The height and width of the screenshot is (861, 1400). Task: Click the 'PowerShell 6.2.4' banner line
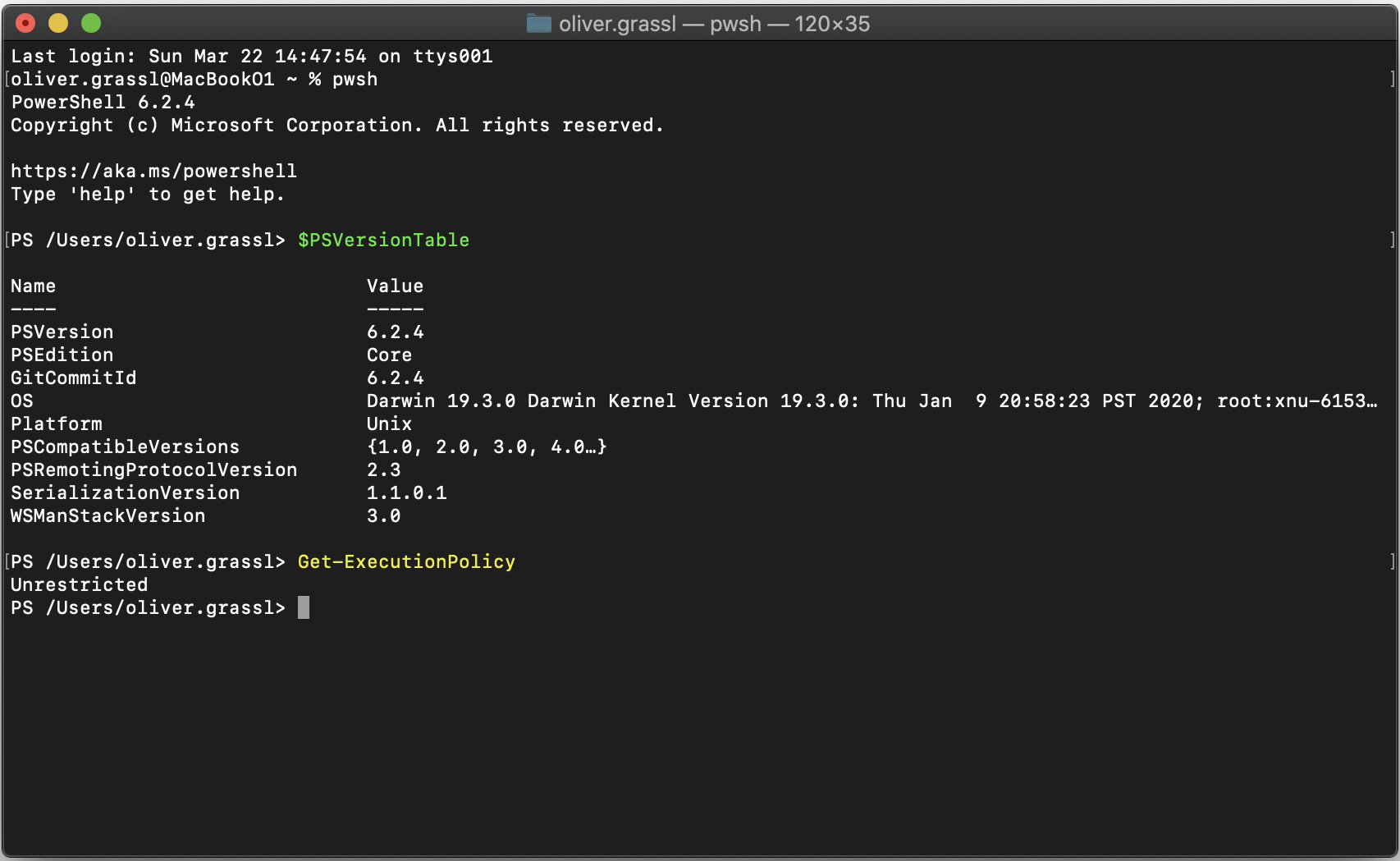[103, 103]
